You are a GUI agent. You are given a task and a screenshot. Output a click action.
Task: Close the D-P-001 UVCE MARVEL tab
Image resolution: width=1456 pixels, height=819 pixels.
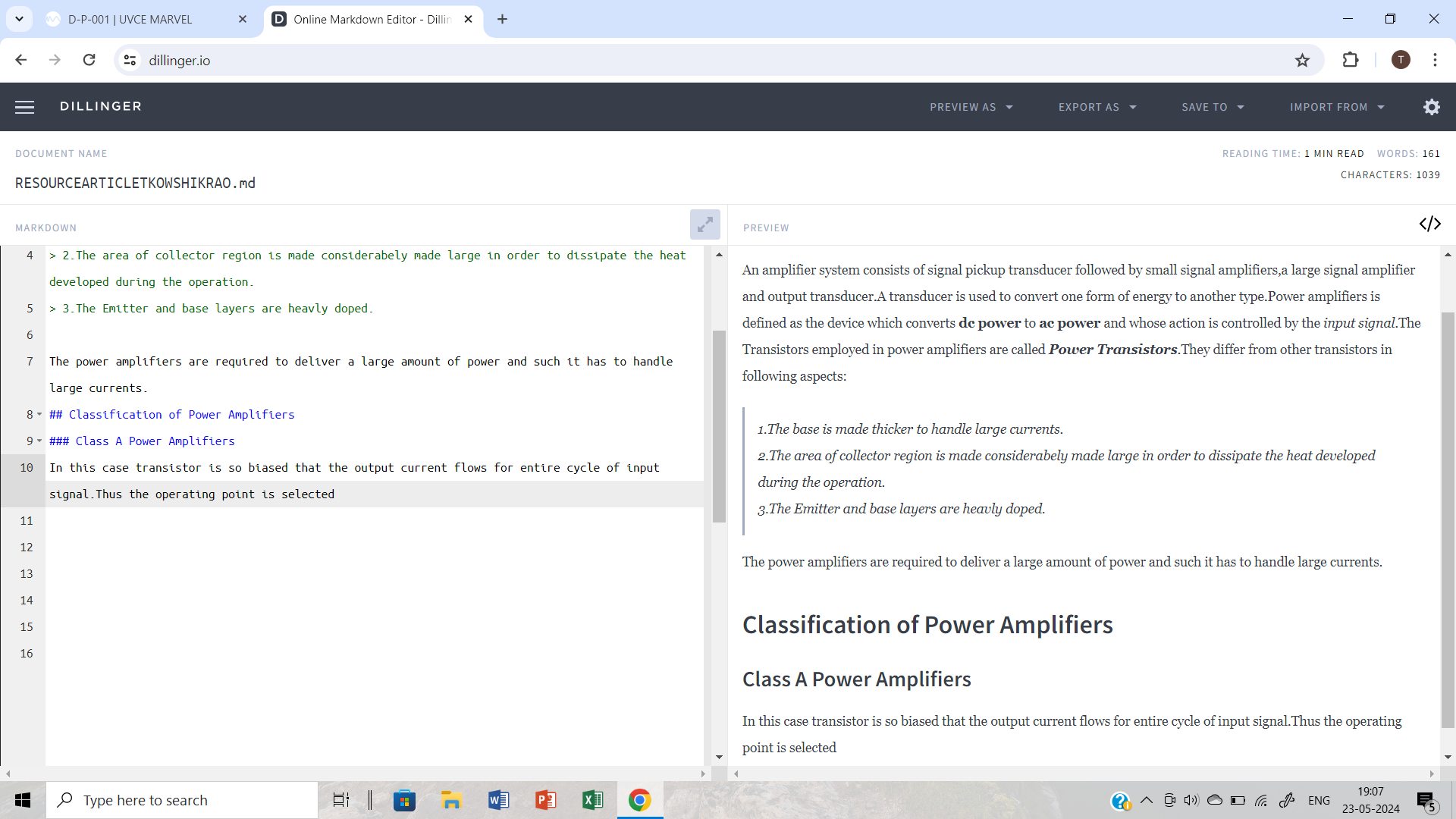pyautogui.click(x=243, y=19)
